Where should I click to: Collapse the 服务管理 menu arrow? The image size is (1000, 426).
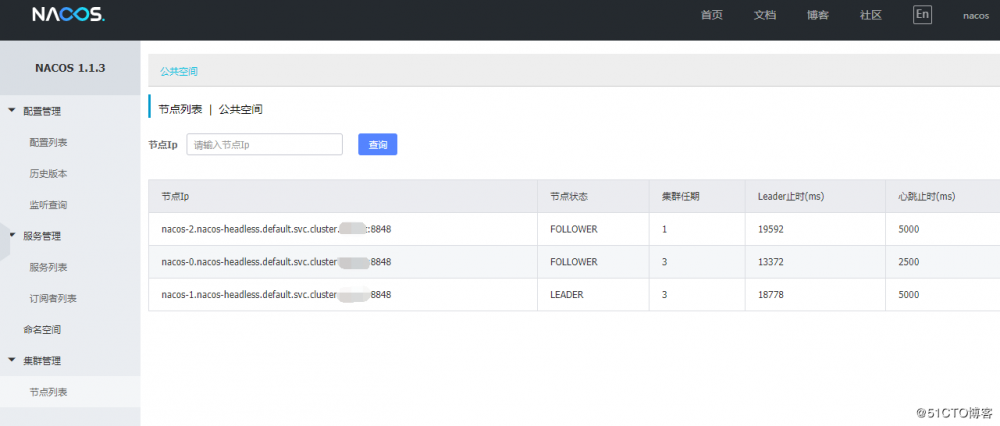(x=12, y=236)
